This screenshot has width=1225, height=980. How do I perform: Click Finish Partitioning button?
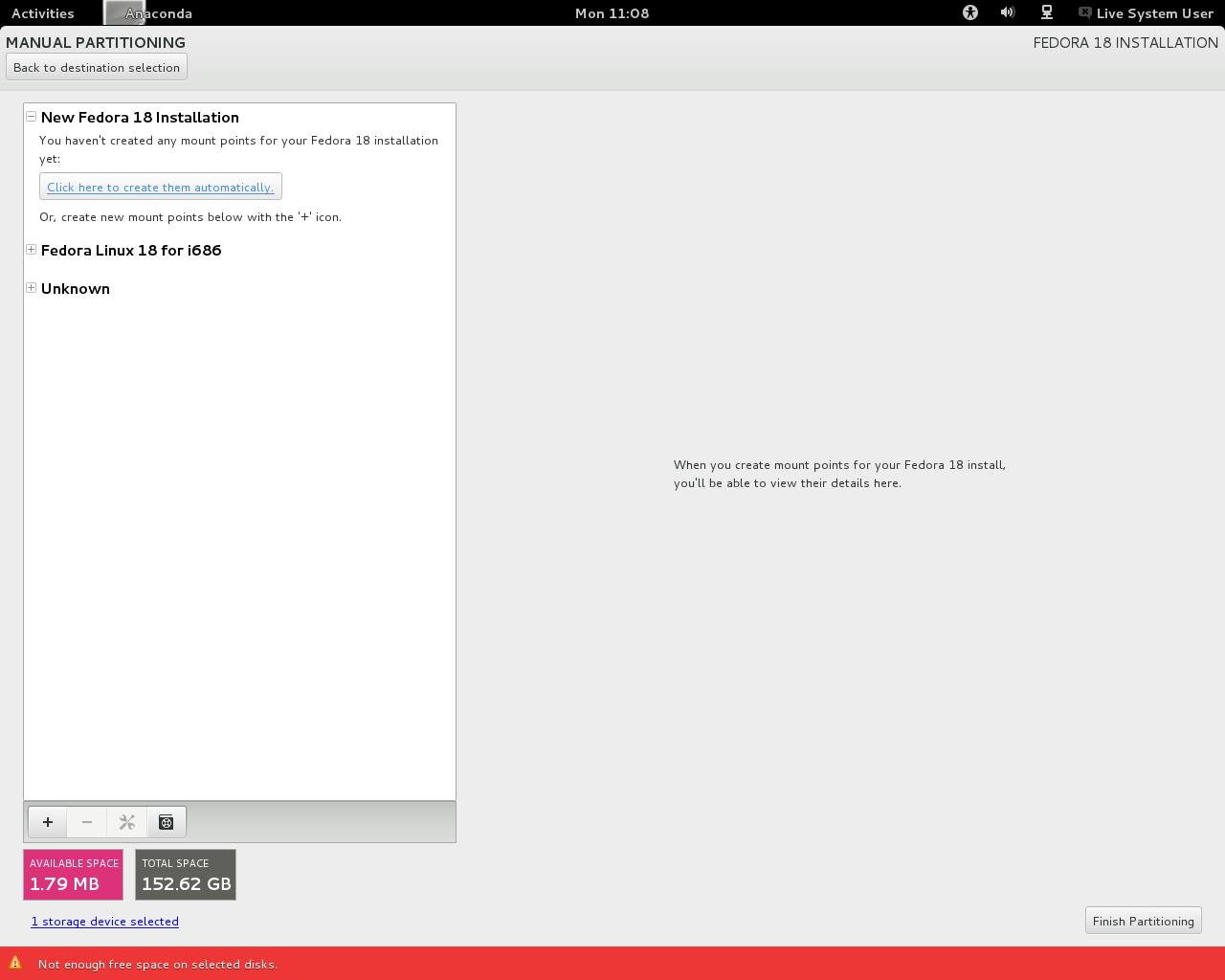click(1144, 921)
